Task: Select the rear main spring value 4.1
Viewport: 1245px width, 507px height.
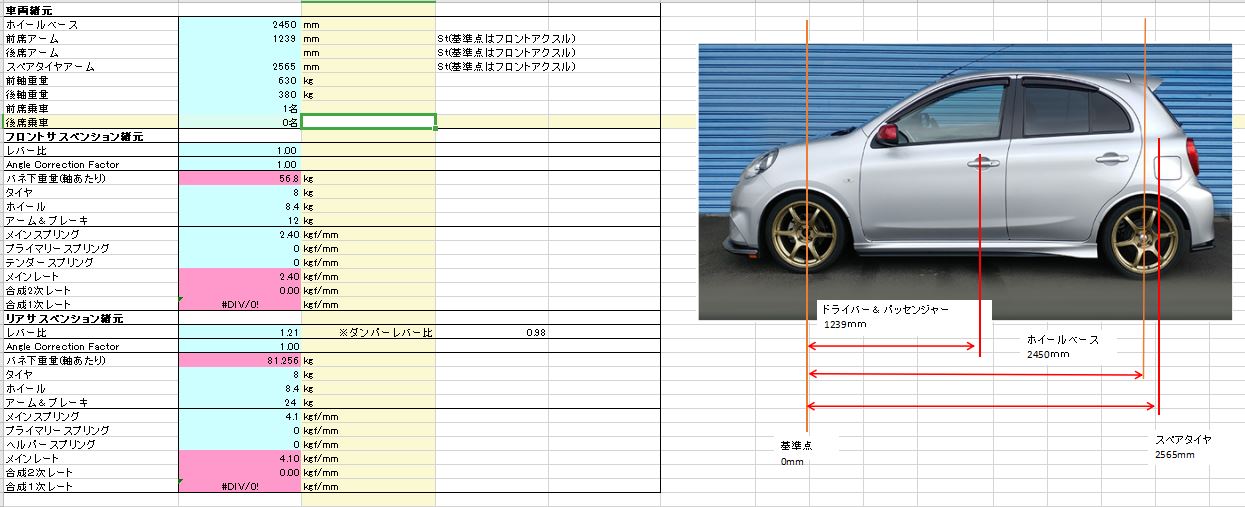Action: [x=240, y=416]
